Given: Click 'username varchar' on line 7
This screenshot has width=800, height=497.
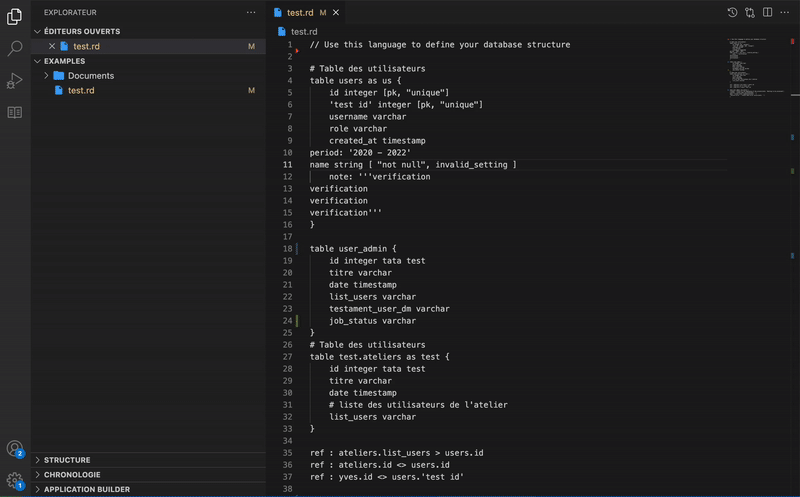Looking at the screenshot, I should tap(367, 117).
